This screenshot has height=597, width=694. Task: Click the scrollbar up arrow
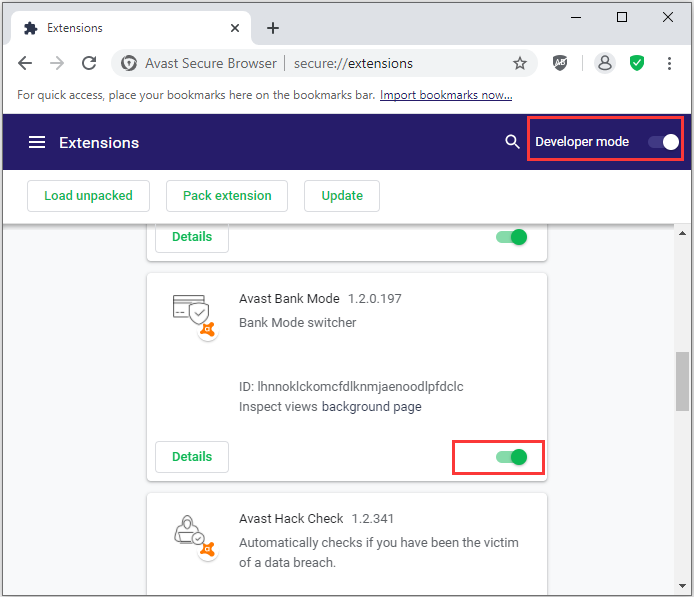(x=682, y=233)
